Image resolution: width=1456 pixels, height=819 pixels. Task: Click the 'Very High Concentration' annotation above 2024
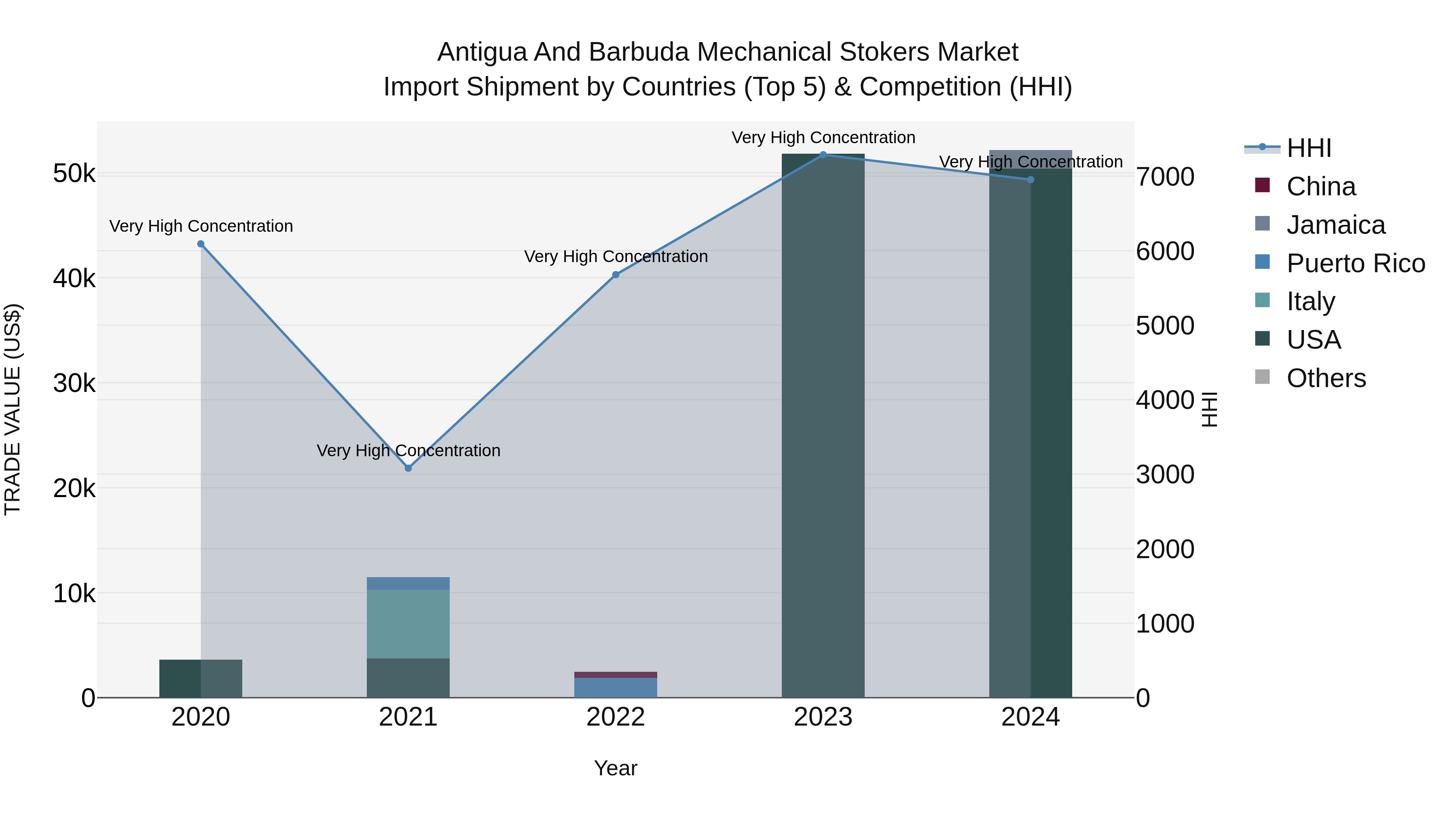pos(1031,162)
